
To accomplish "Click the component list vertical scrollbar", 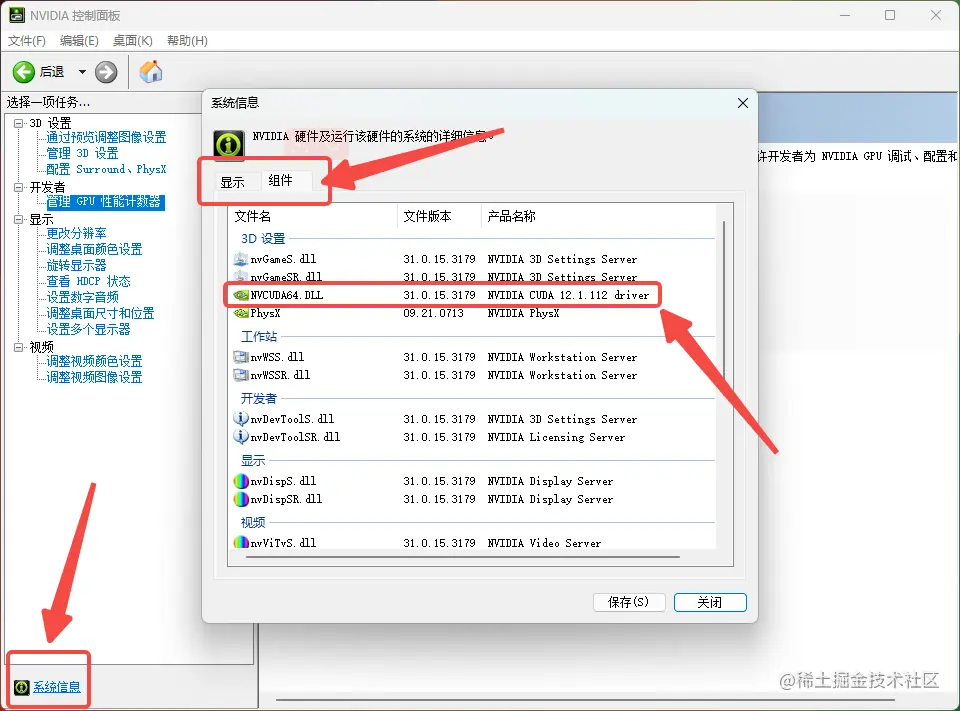I will (724, 300).
